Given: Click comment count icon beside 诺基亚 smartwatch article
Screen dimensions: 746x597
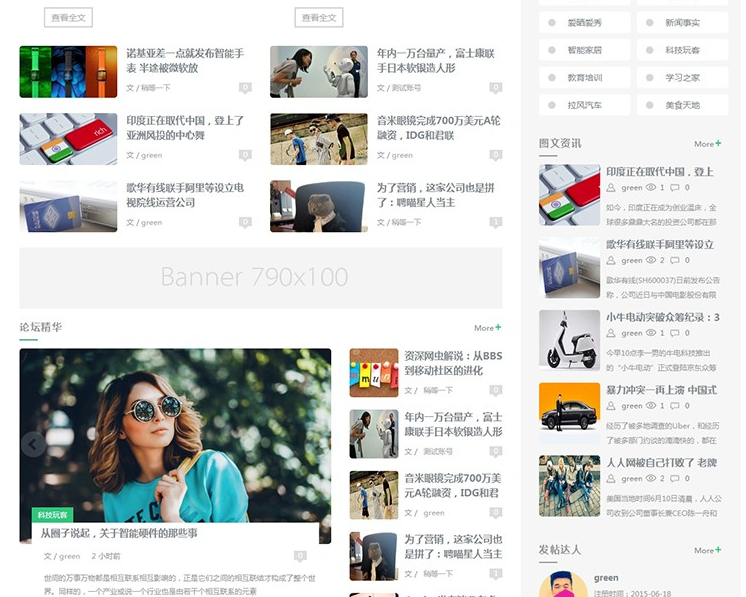Looking at the screenshot, I should 245,88.
